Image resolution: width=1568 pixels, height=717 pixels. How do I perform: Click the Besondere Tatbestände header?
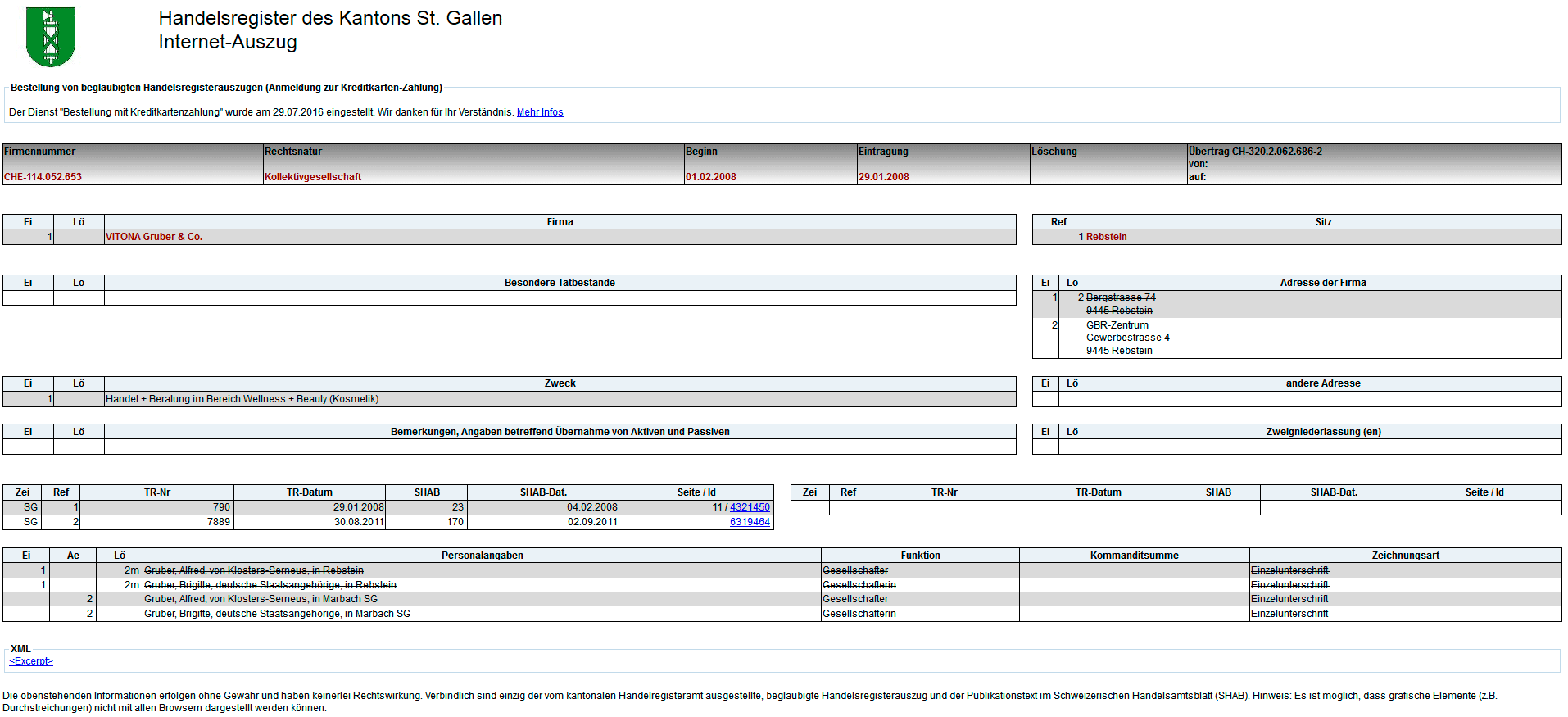[x=560, y=283]
